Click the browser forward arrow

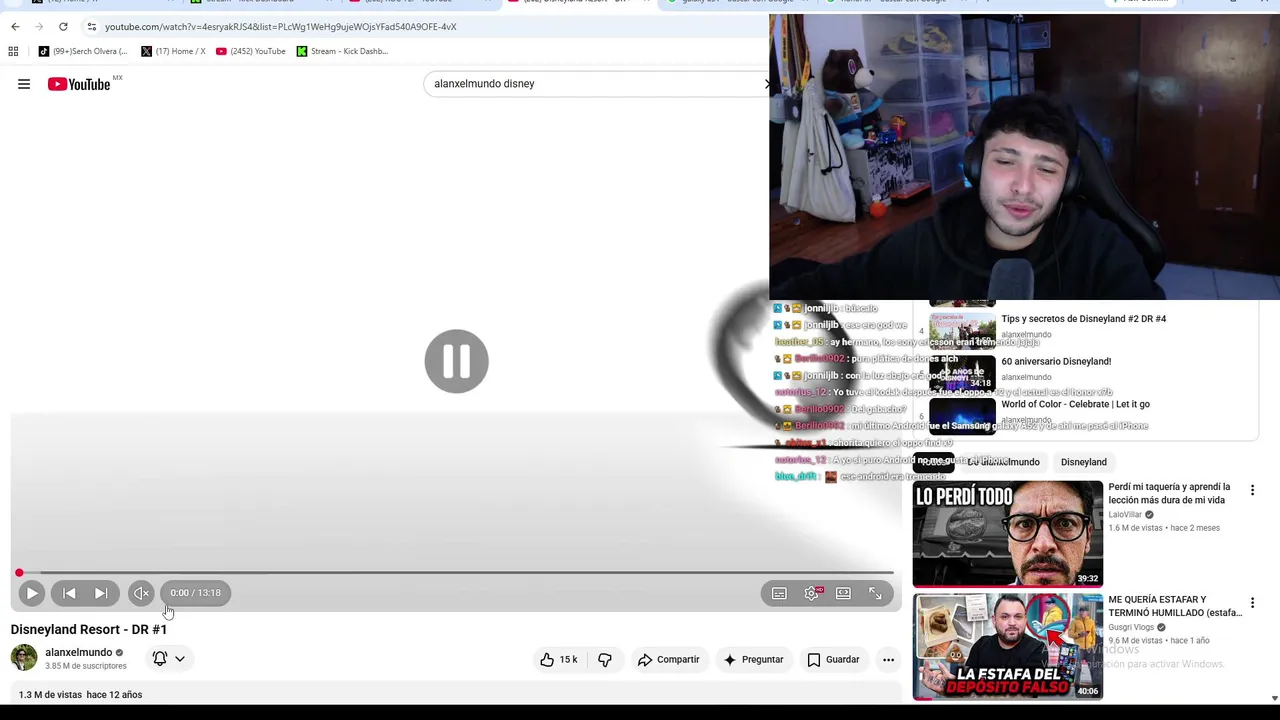coord(39,27)
